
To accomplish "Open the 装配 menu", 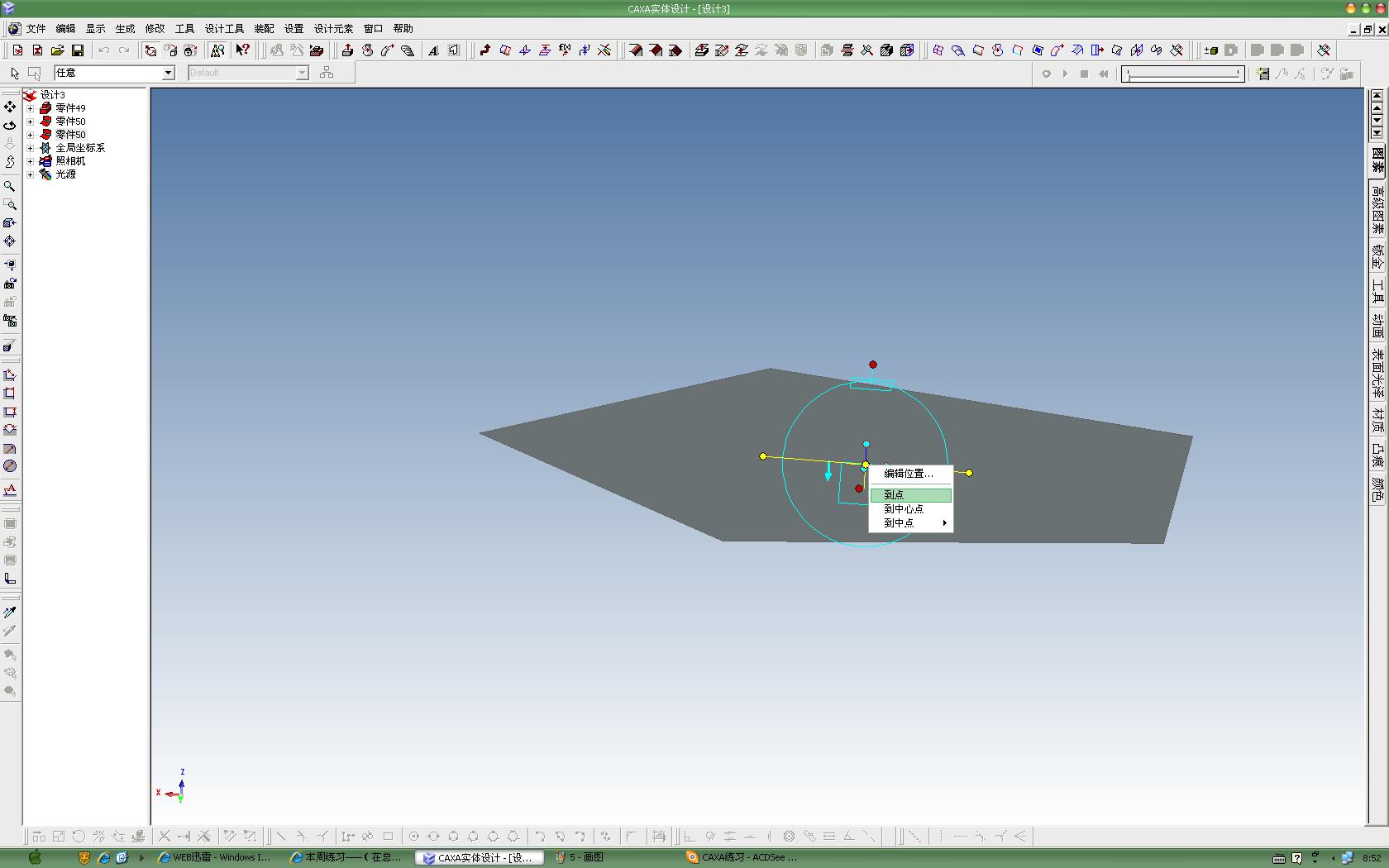I will click(x=264, y=29).
